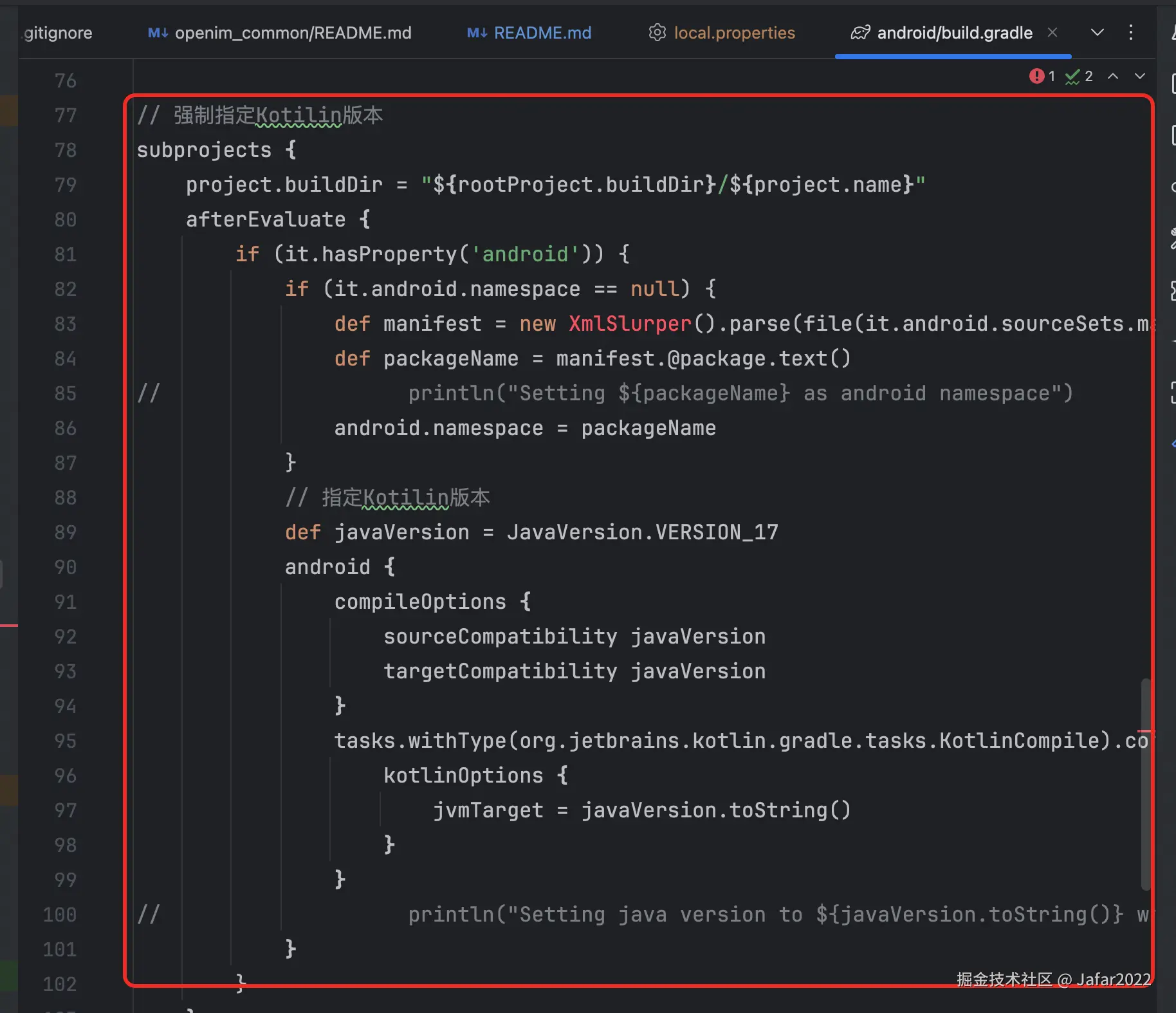The image size is (1176, 1013).
Task: Click the green typo indicator showing 2
Action: [1079, 77]
